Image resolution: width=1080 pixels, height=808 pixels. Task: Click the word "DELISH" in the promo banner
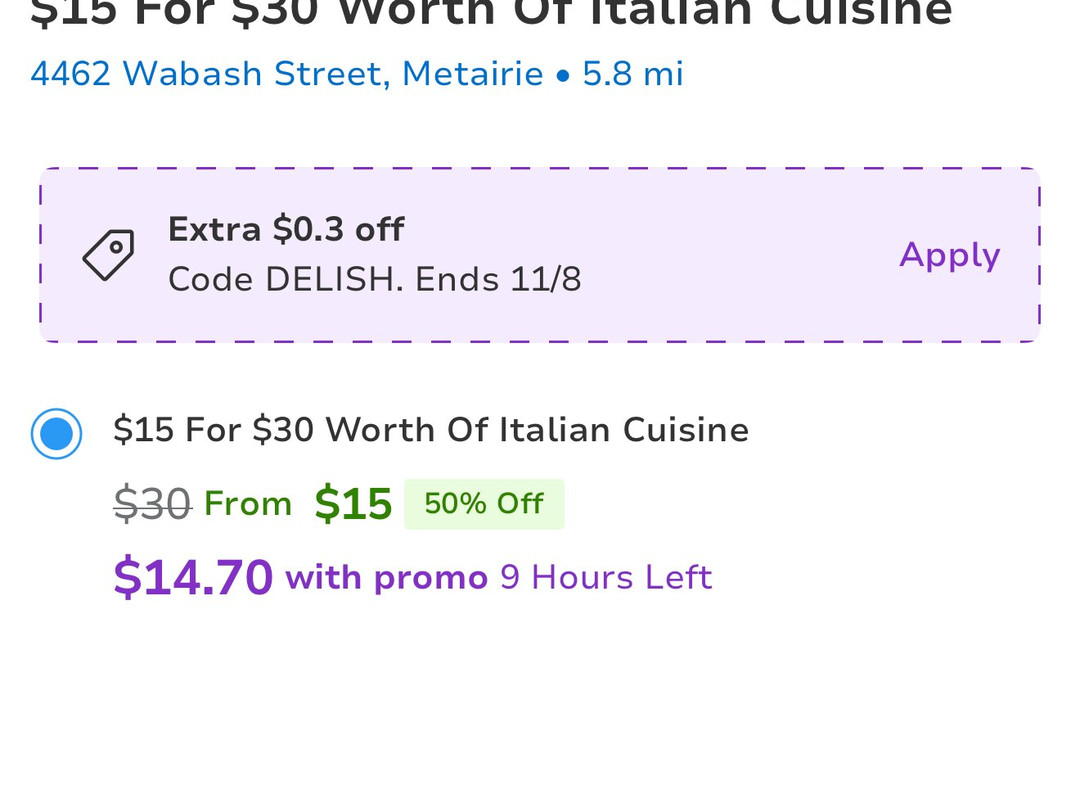click(x=334, y=279)
